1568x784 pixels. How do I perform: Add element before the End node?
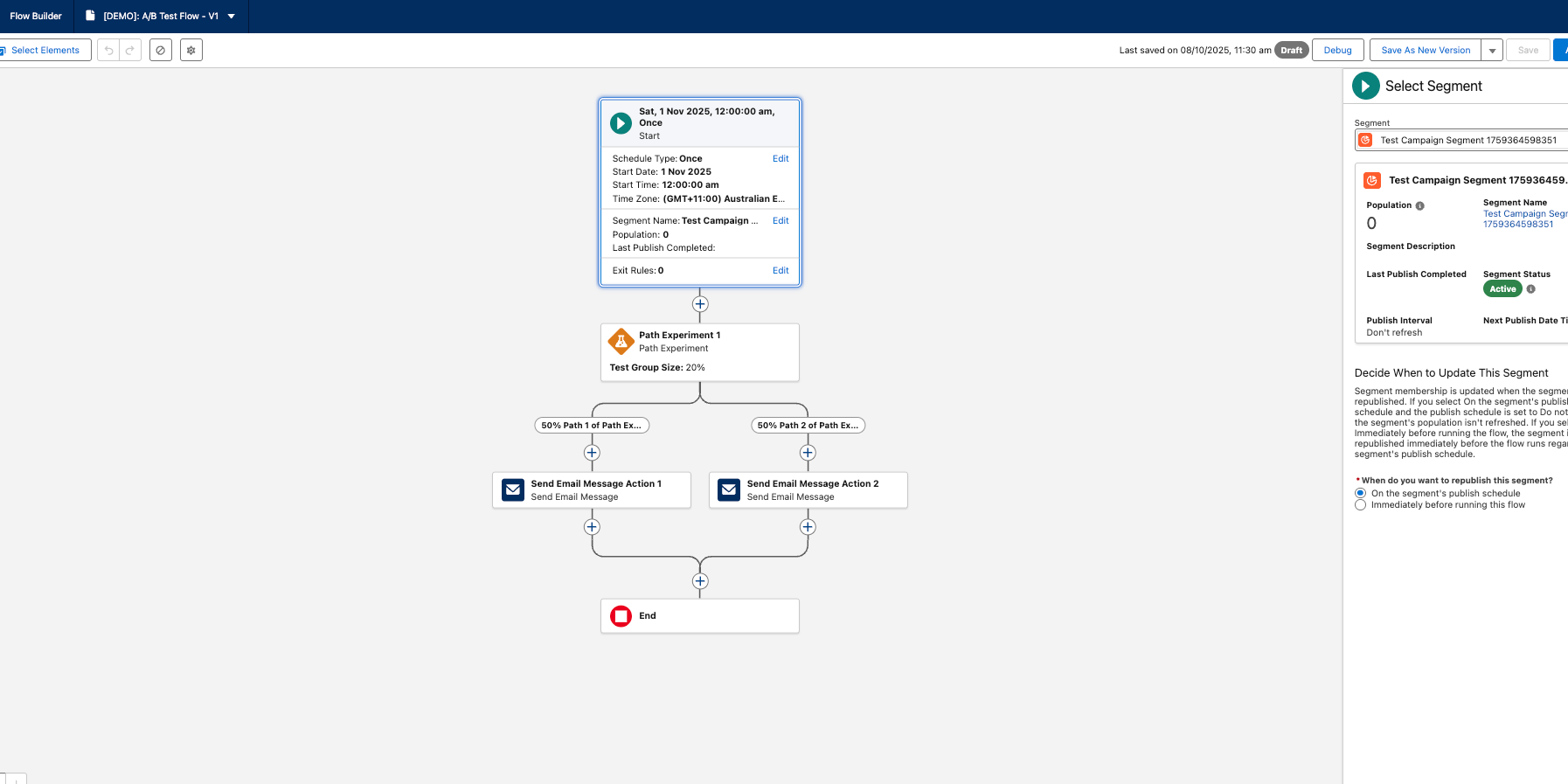[x=700, y=581]
